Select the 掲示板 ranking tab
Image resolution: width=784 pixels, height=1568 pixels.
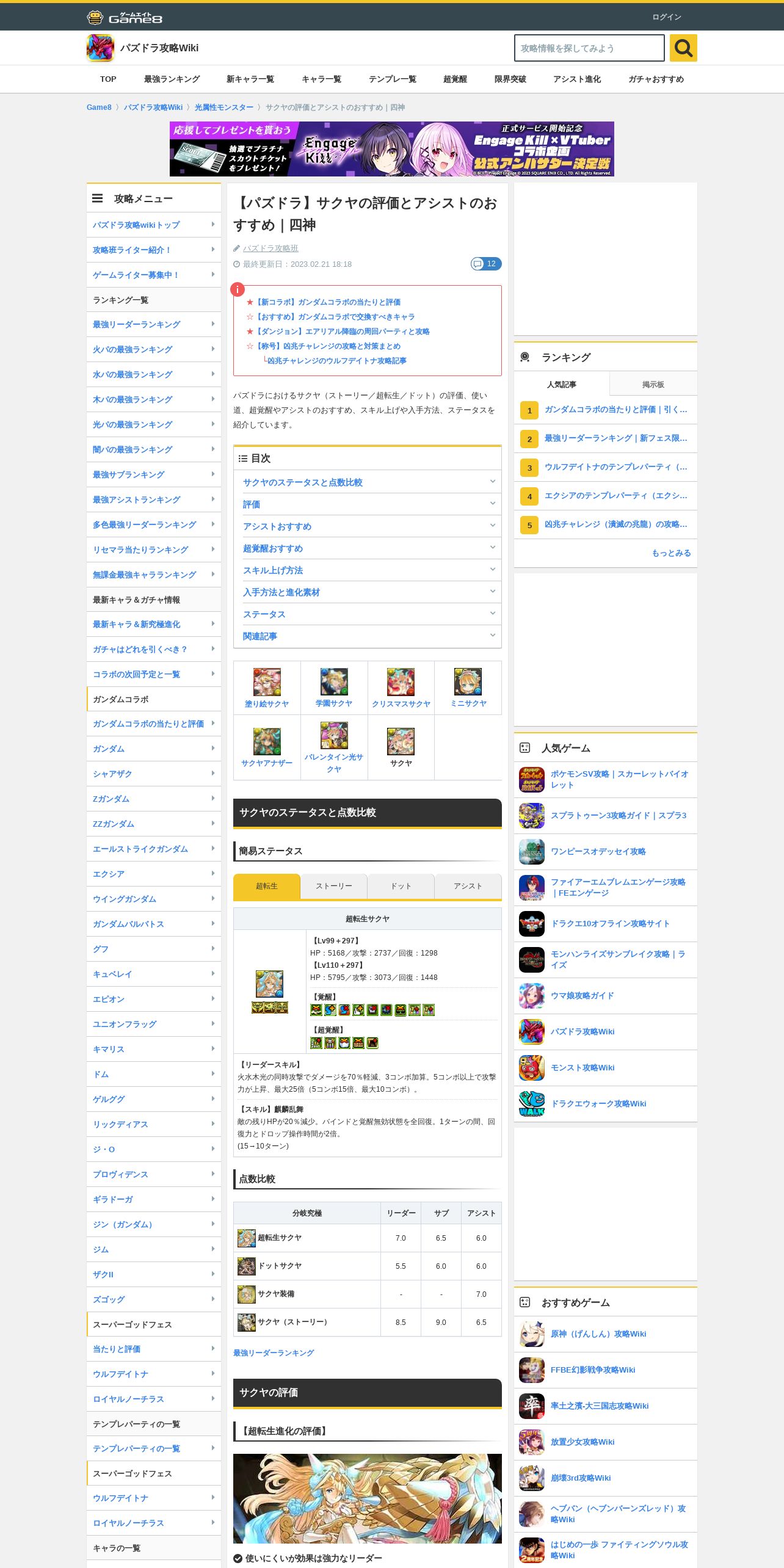653,384
